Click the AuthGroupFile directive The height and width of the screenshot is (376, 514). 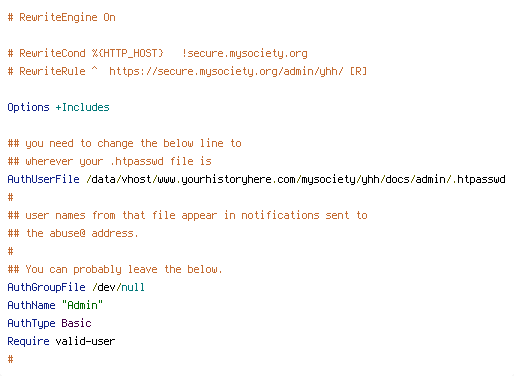pos(46,287)
